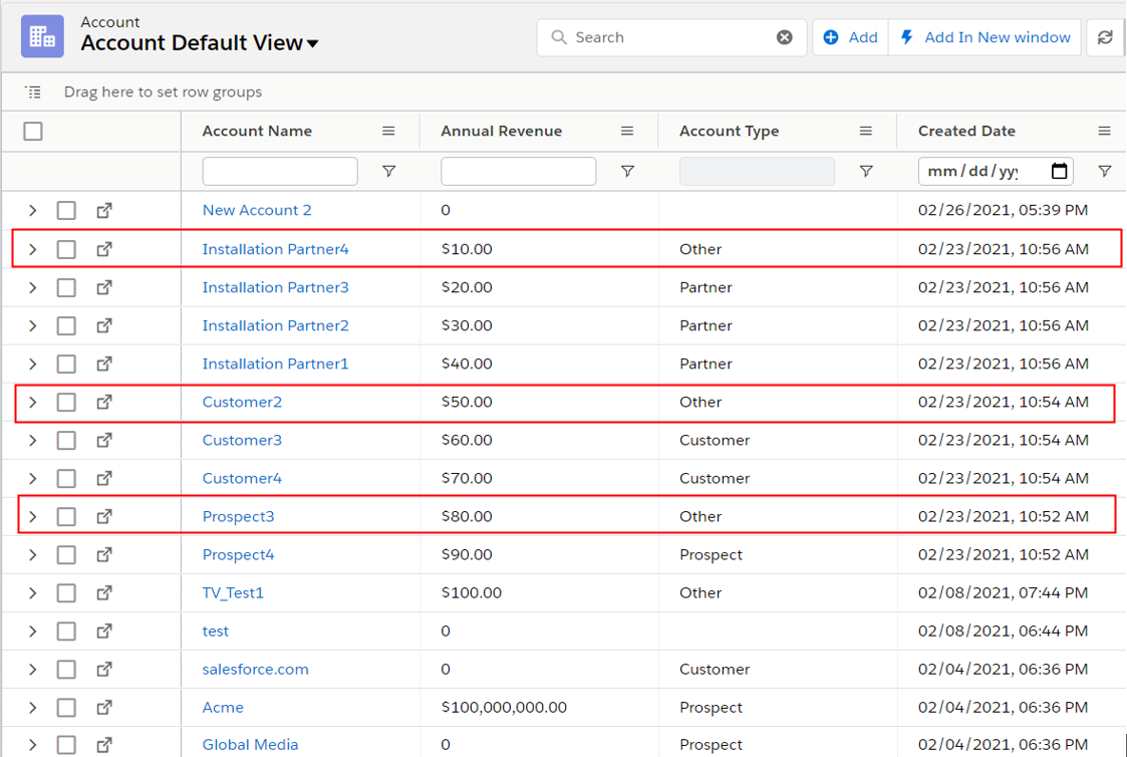Viewport: 1127px width, 757px height.
Task: Open the Account Default View dropdown
Action: (313, 44)
